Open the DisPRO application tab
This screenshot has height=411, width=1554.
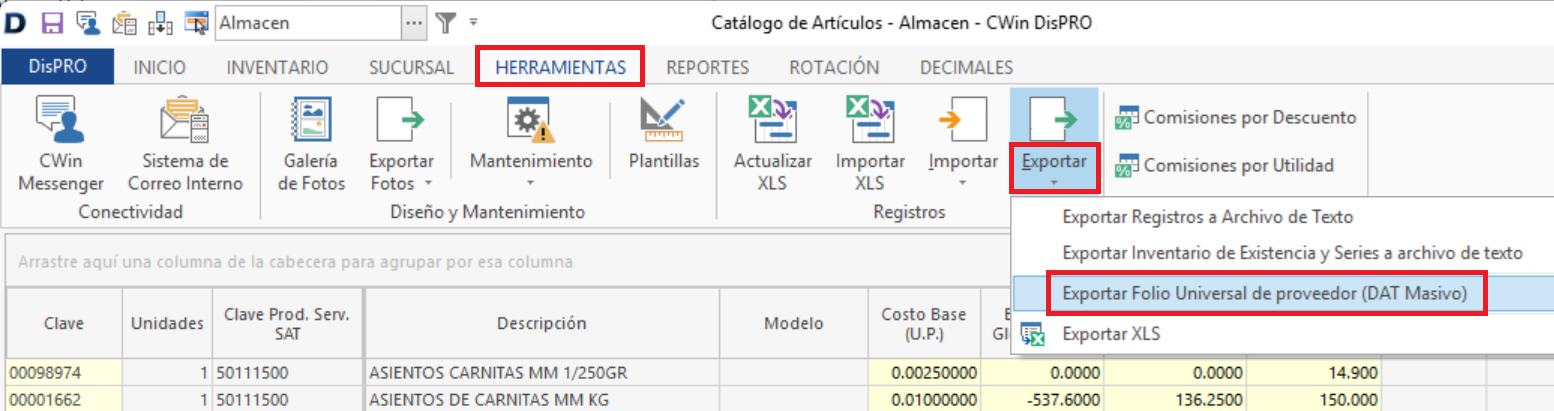pyautogui.click(x=58, y=68)
